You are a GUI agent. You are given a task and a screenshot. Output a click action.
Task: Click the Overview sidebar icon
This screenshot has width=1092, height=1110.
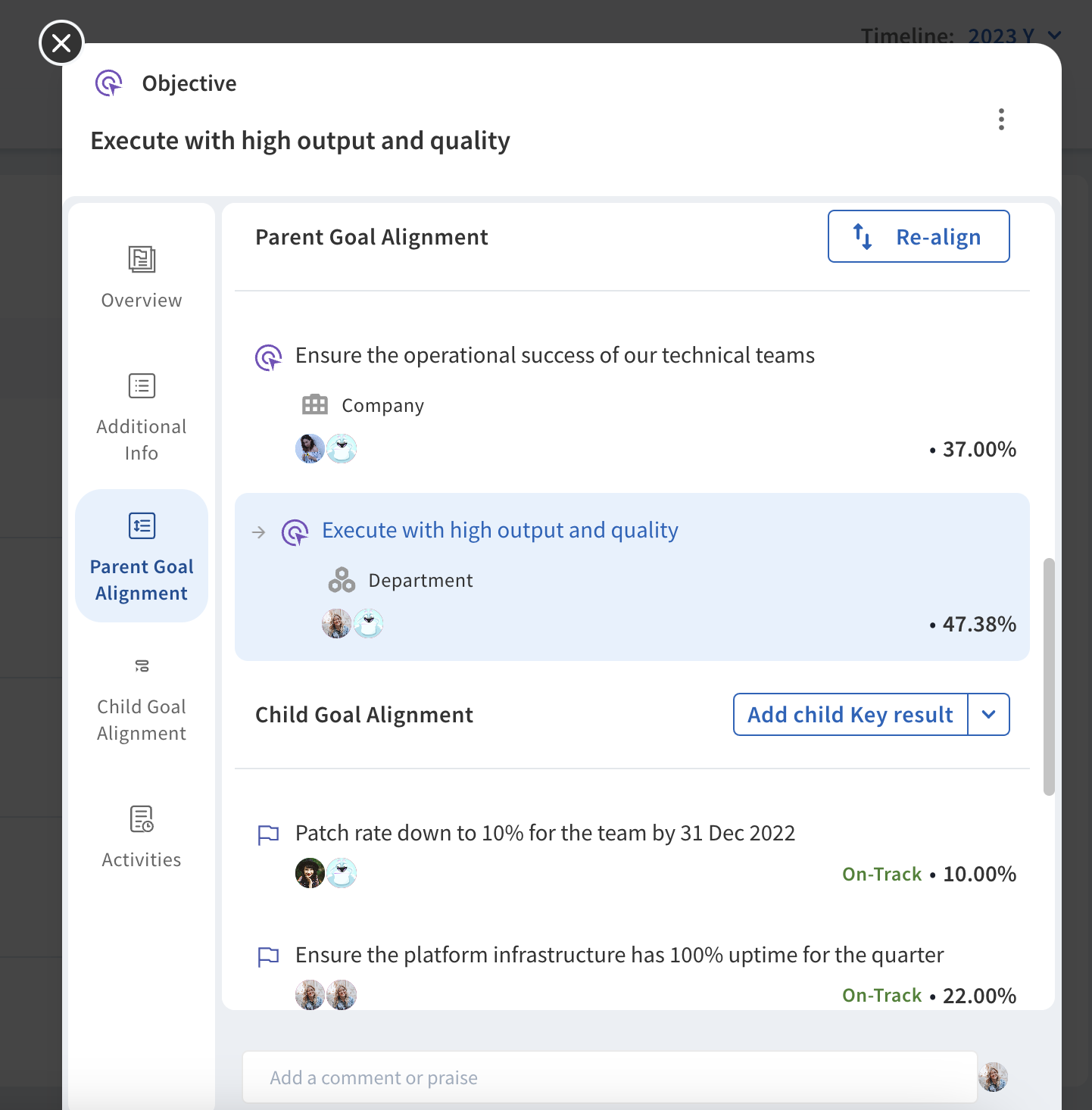[142, 260]
